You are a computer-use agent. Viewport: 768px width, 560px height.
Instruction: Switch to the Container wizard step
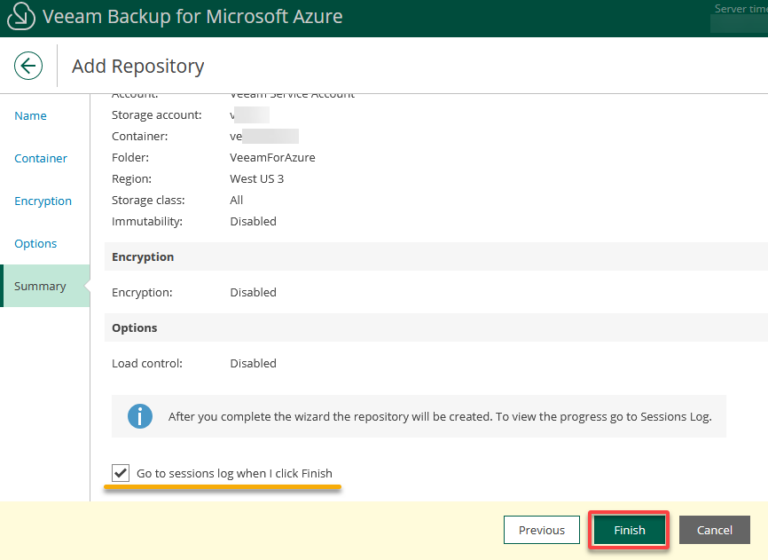point(41,158)
